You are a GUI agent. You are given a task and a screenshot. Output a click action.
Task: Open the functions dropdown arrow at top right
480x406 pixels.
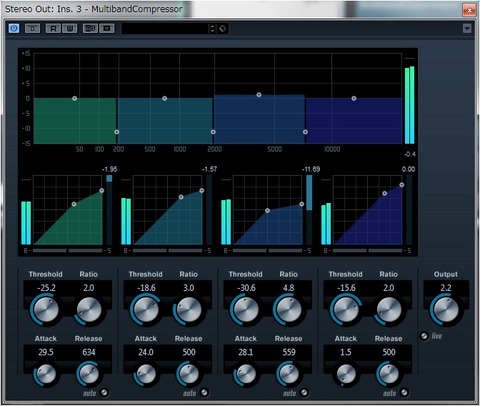[467, 29]
